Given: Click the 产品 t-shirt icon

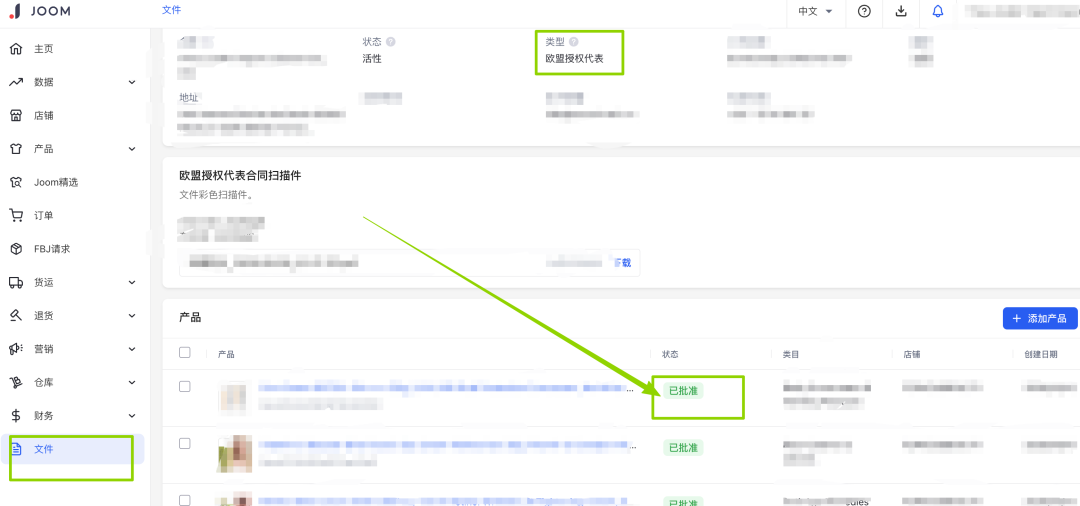Looking at the screenshot, I should click(16, 149).
